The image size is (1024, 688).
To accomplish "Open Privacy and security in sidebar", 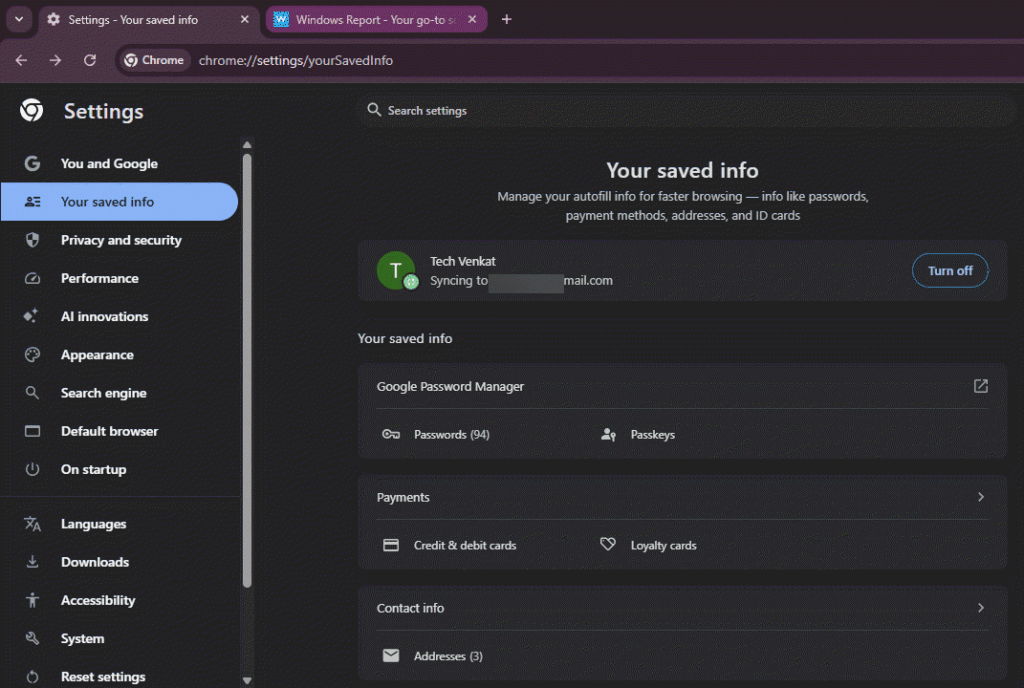I will (119, 240).
